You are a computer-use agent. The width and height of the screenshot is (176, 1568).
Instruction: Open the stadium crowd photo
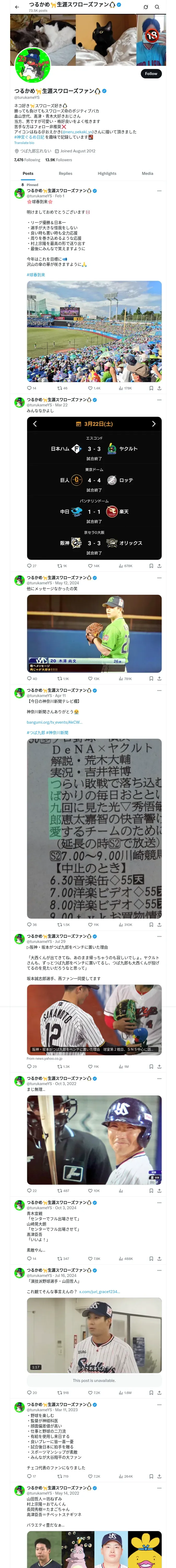pyautogui.click(x=94, y=331)
